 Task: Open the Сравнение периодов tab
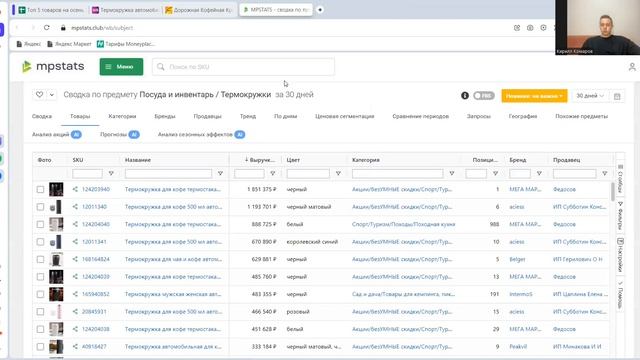point(420,116)
